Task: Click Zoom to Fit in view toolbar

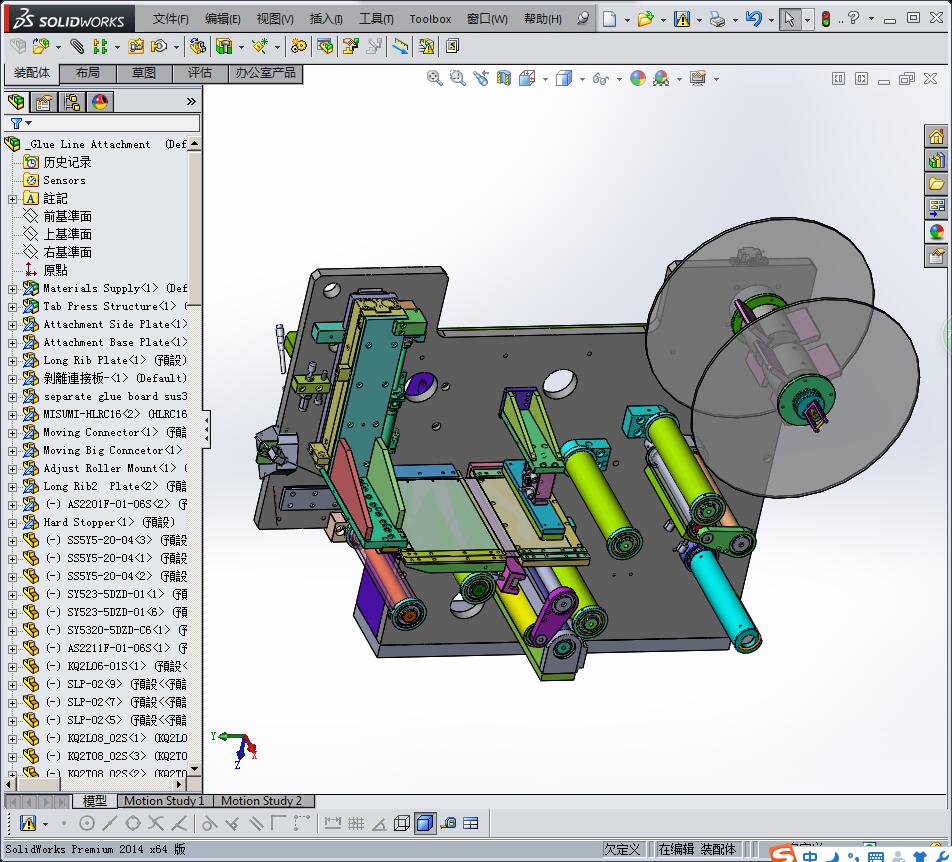Action: click(434, 78)
